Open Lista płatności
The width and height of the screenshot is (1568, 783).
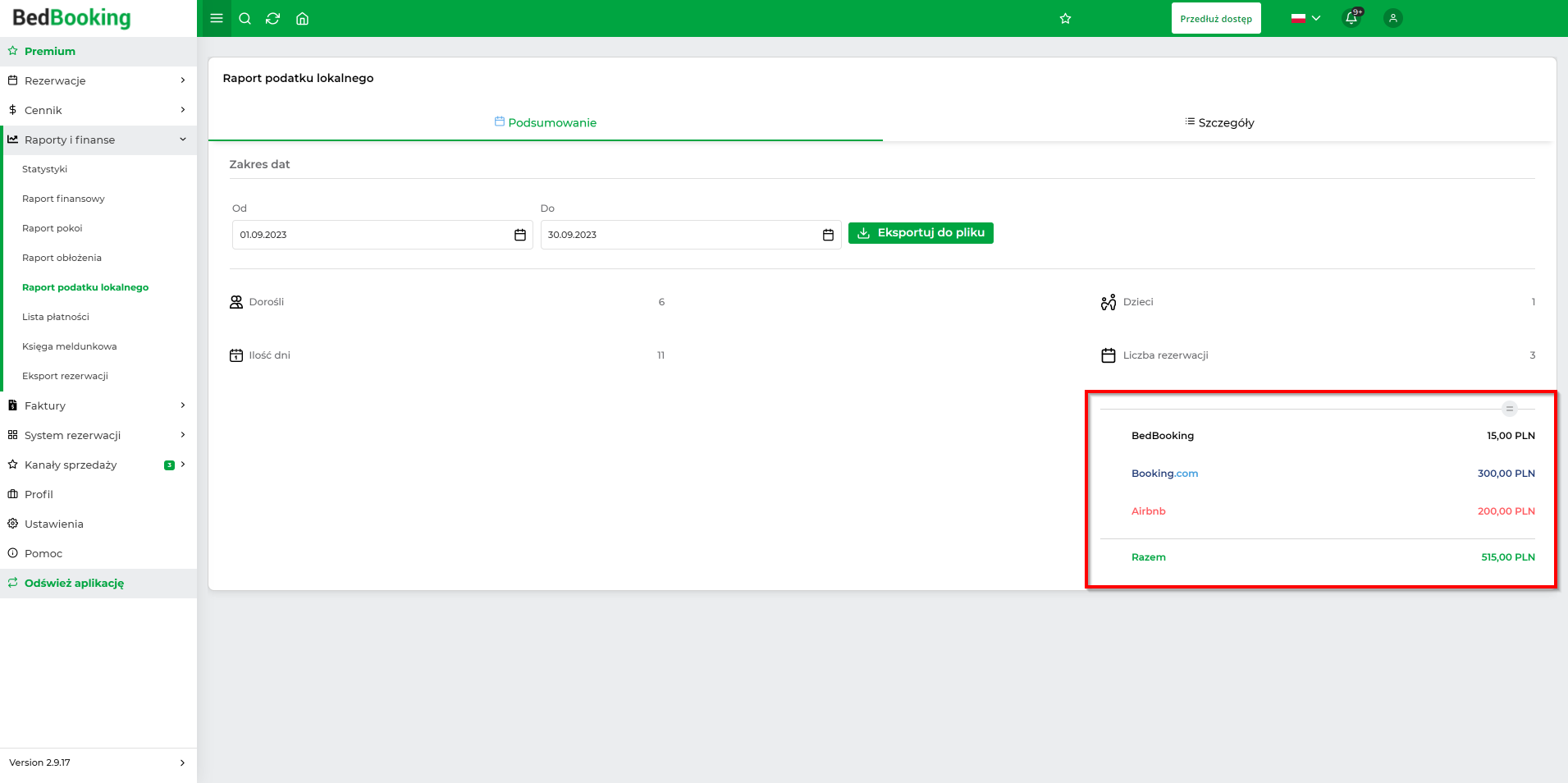(56, 317)
